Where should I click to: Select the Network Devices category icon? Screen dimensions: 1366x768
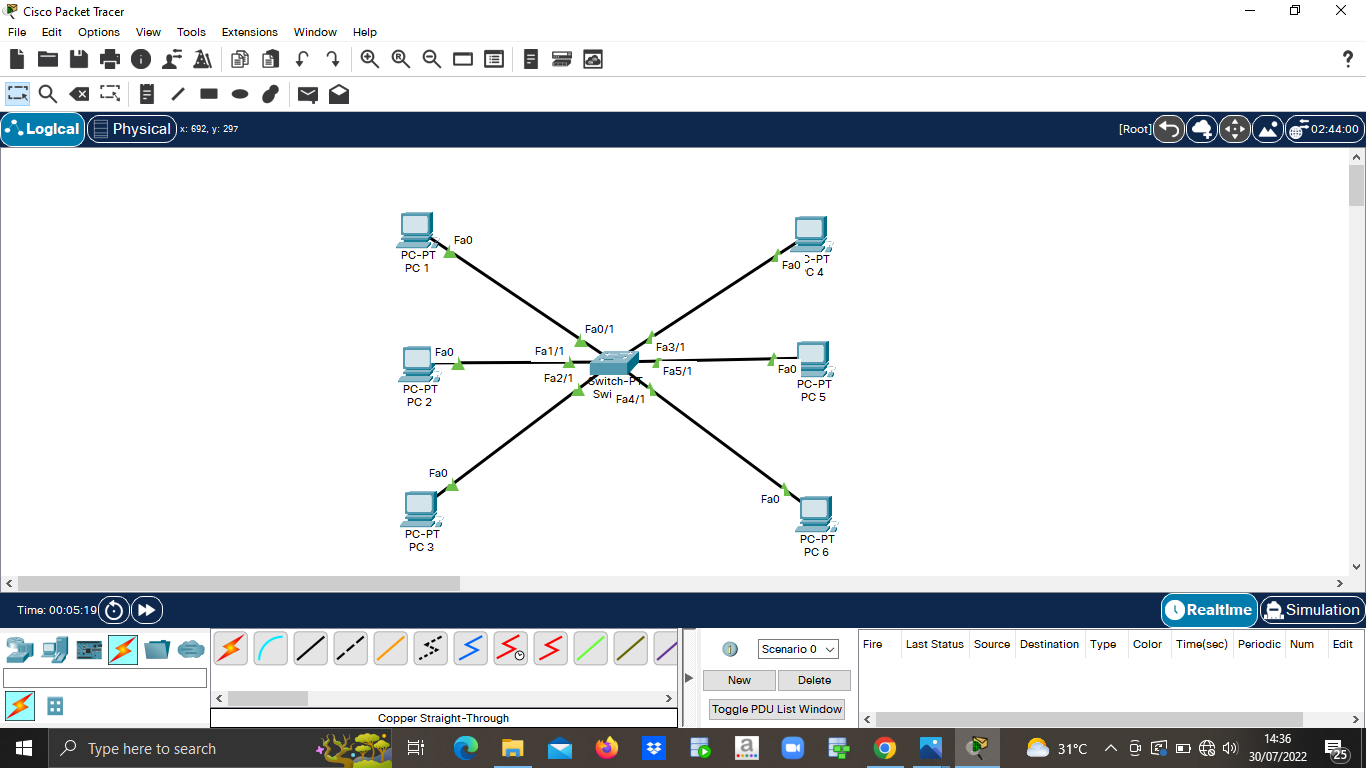pyautogui.click(x=20, y=650)
